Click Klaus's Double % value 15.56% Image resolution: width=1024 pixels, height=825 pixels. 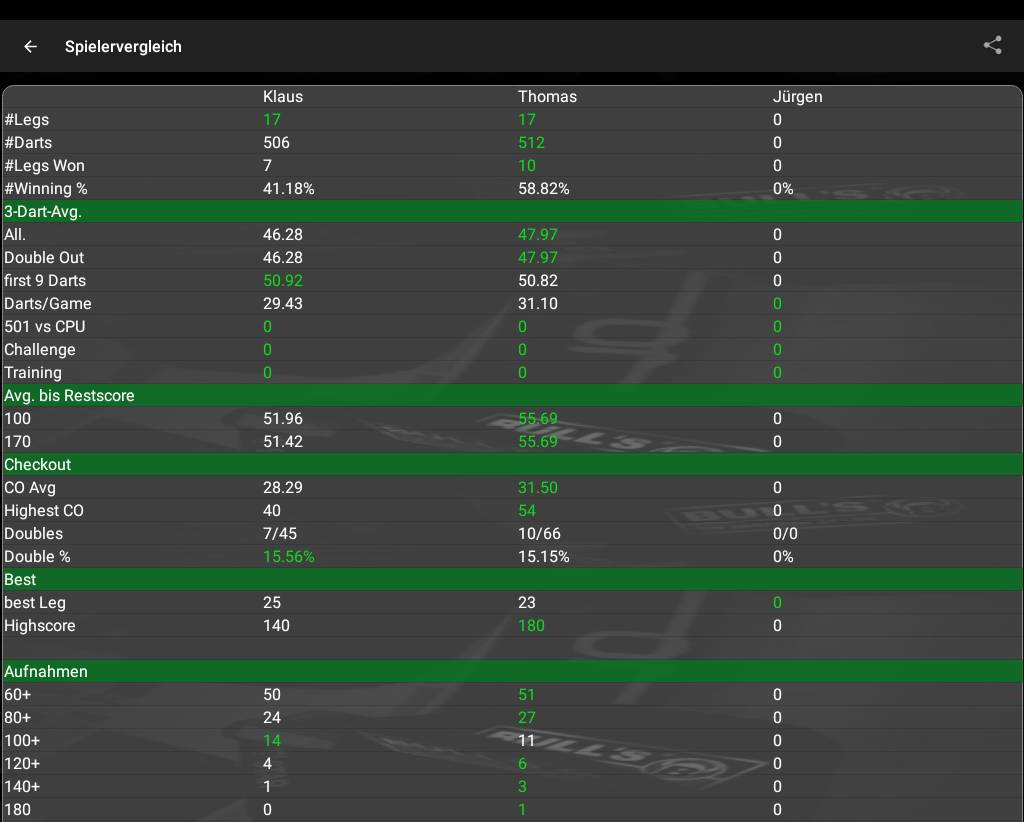pyautogui.click(x=288, y=557)
